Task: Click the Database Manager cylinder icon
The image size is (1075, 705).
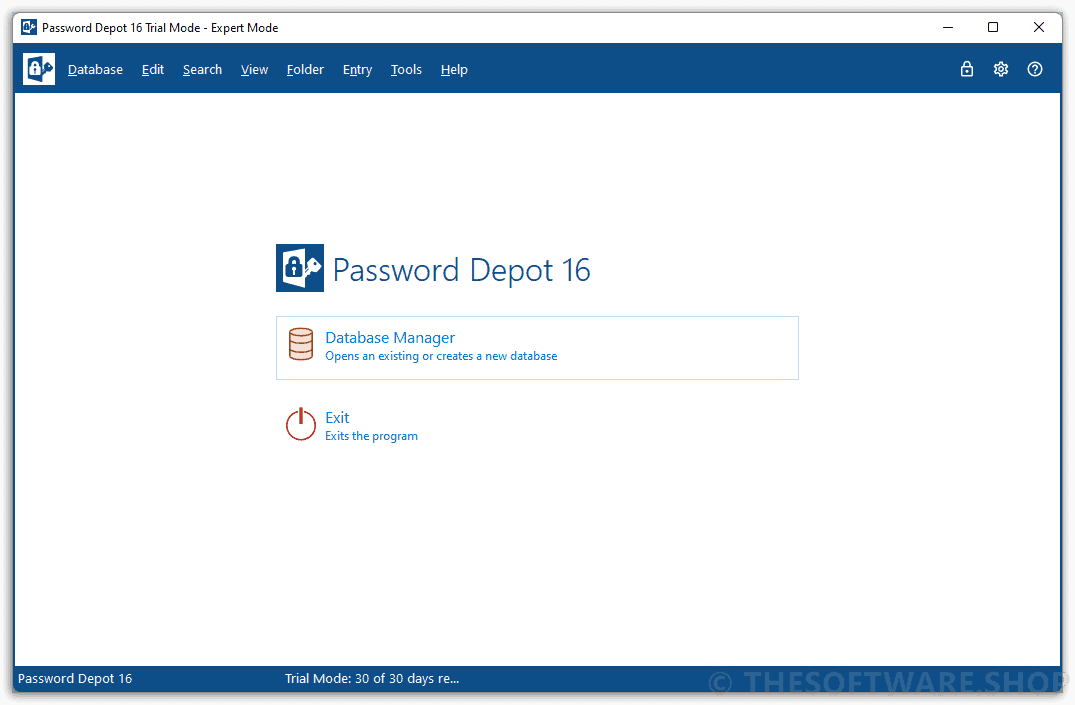Action: tap(301, 344)
